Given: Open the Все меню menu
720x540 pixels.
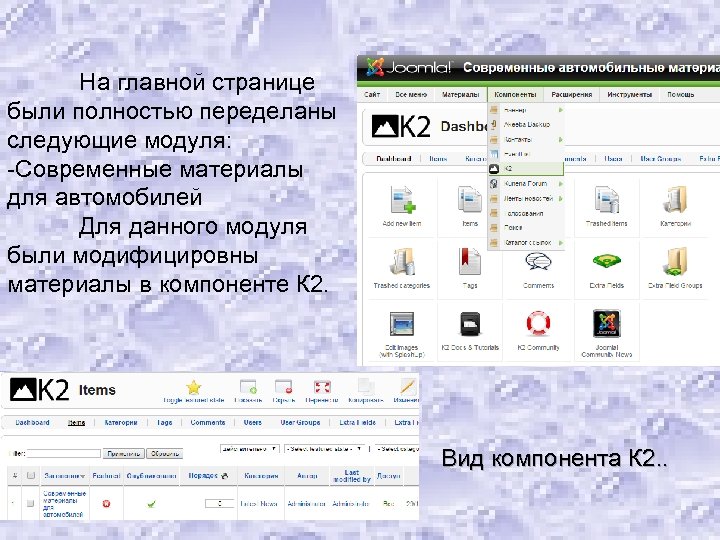Looking at the screenshot, I should pos(411,95).
